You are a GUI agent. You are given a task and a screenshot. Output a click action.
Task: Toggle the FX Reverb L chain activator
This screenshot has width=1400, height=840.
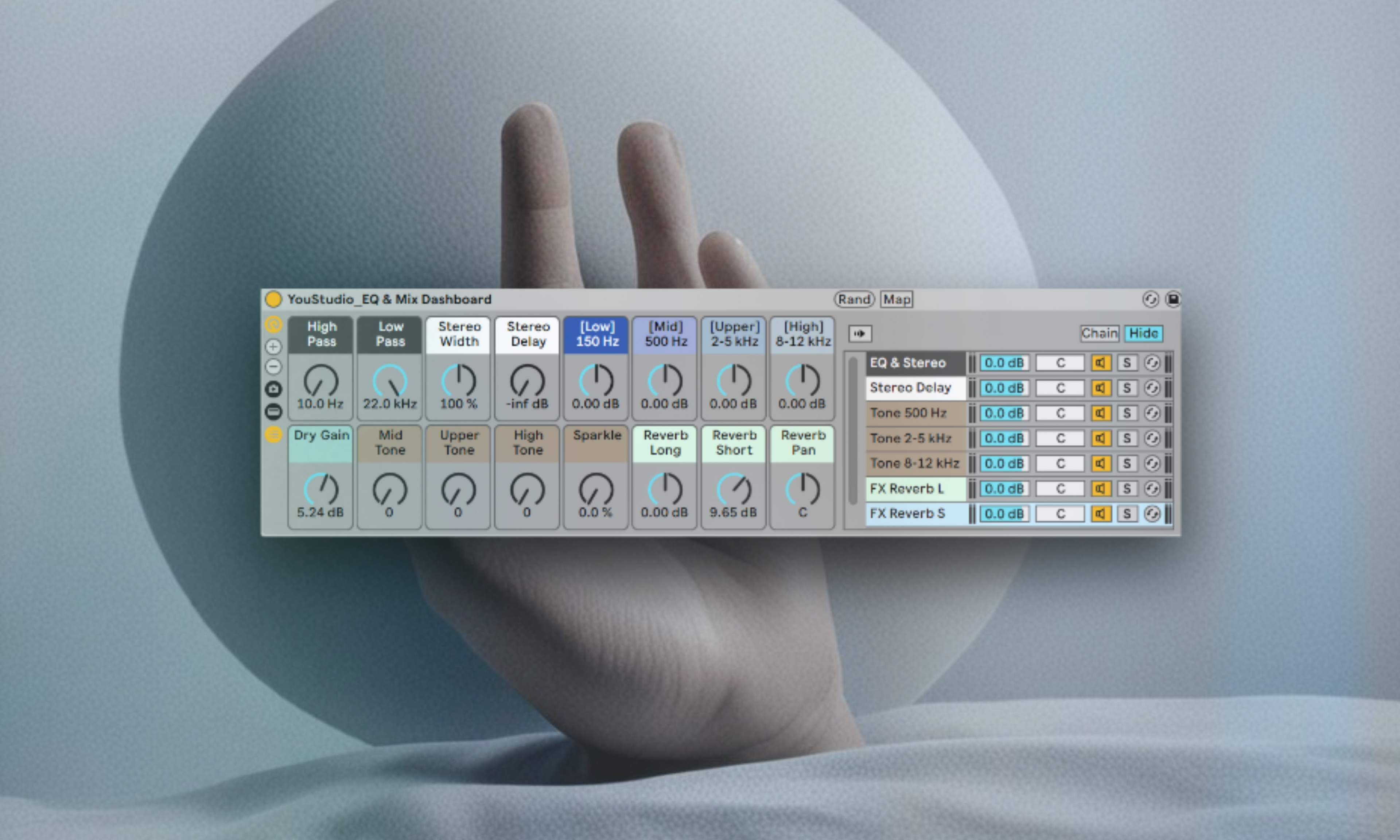[1101, 489]
